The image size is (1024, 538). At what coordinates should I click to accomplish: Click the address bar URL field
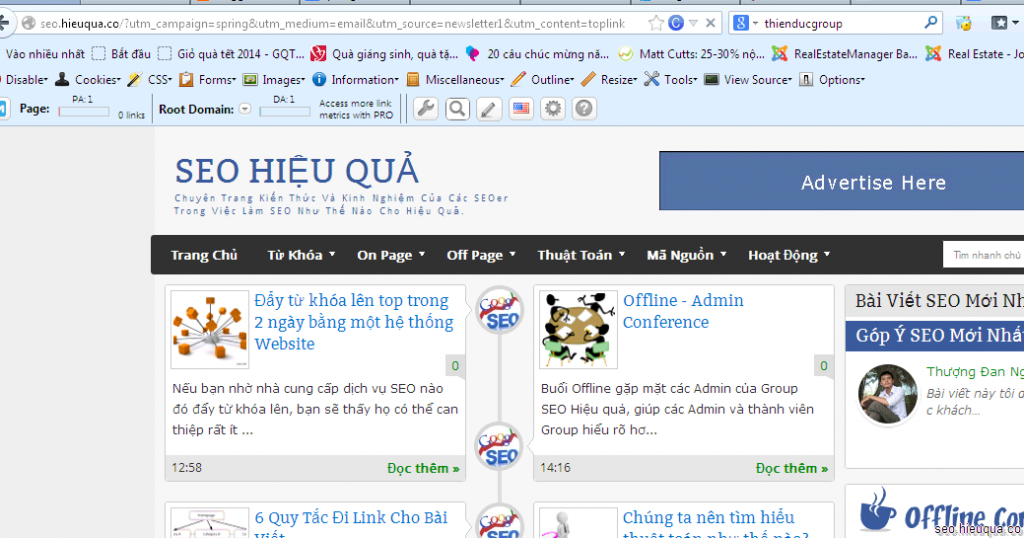tap(333, 24)
